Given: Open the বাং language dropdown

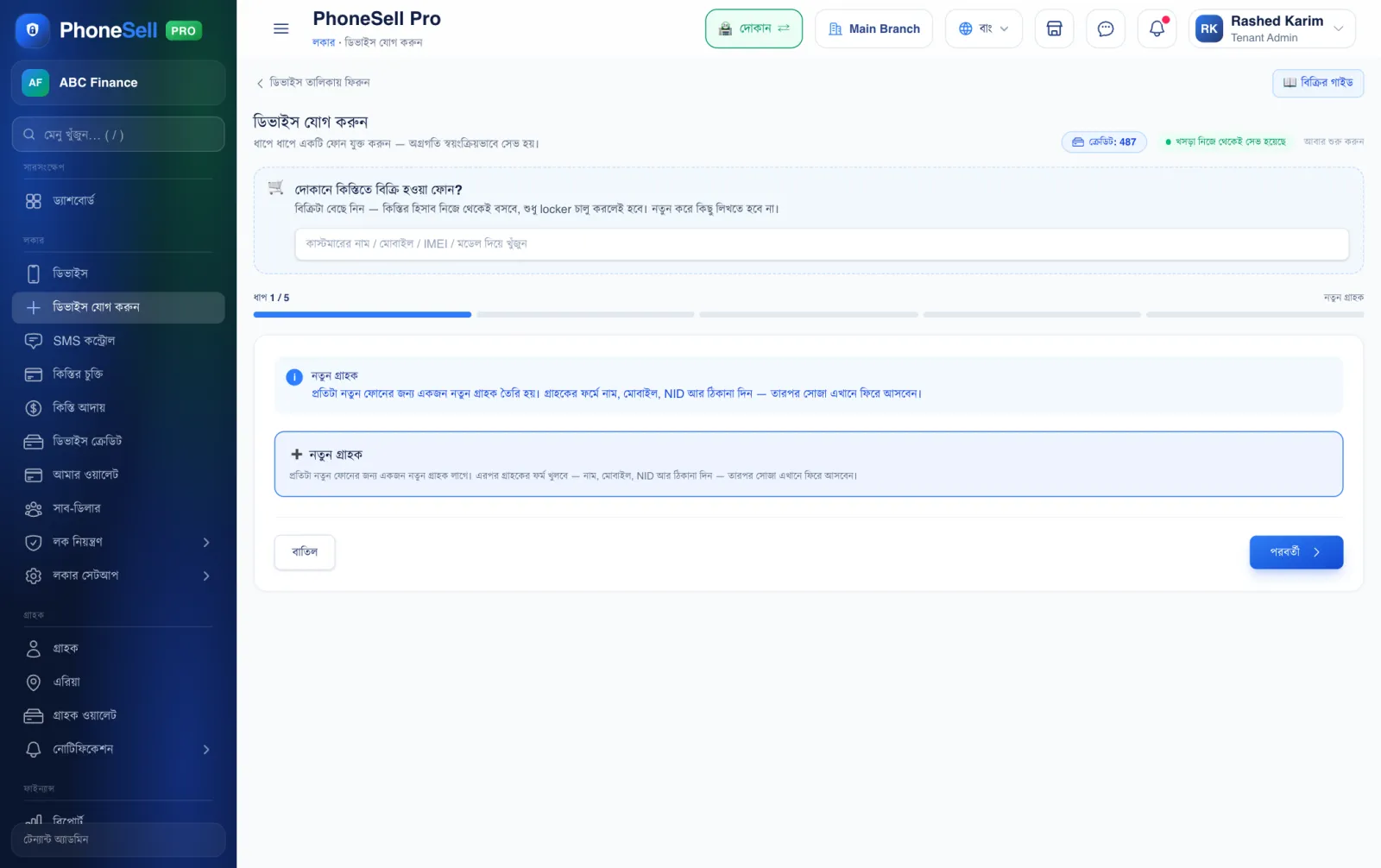Looking at the screenshot, I should point(983,28).
